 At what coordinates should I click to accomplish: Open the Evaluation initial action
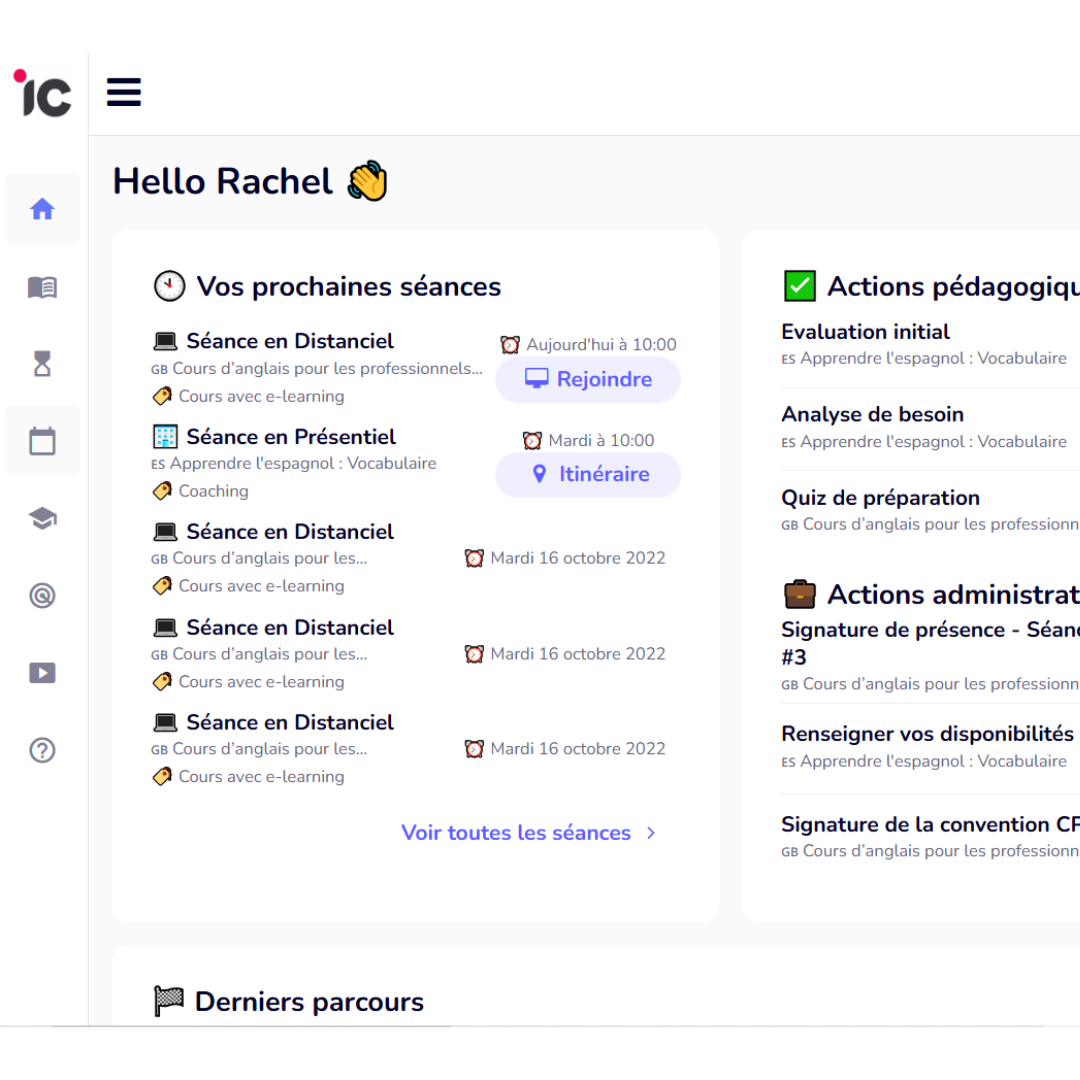pos(865,332)
